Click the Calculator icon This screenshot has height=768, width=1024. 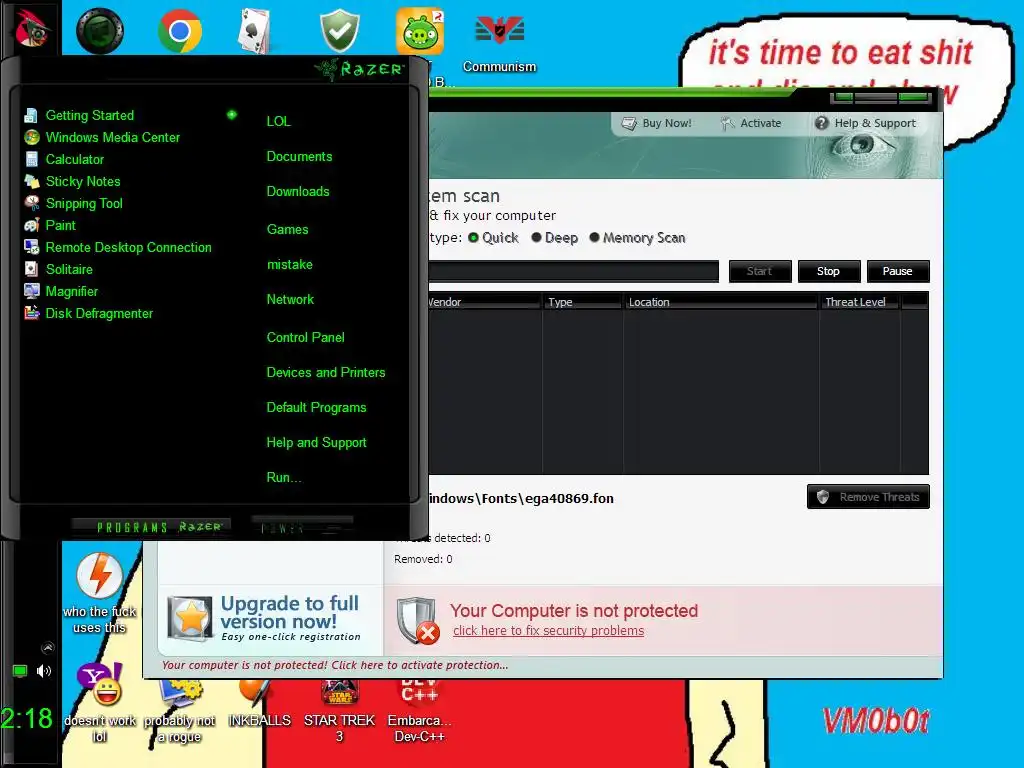(x=31, y=159)
